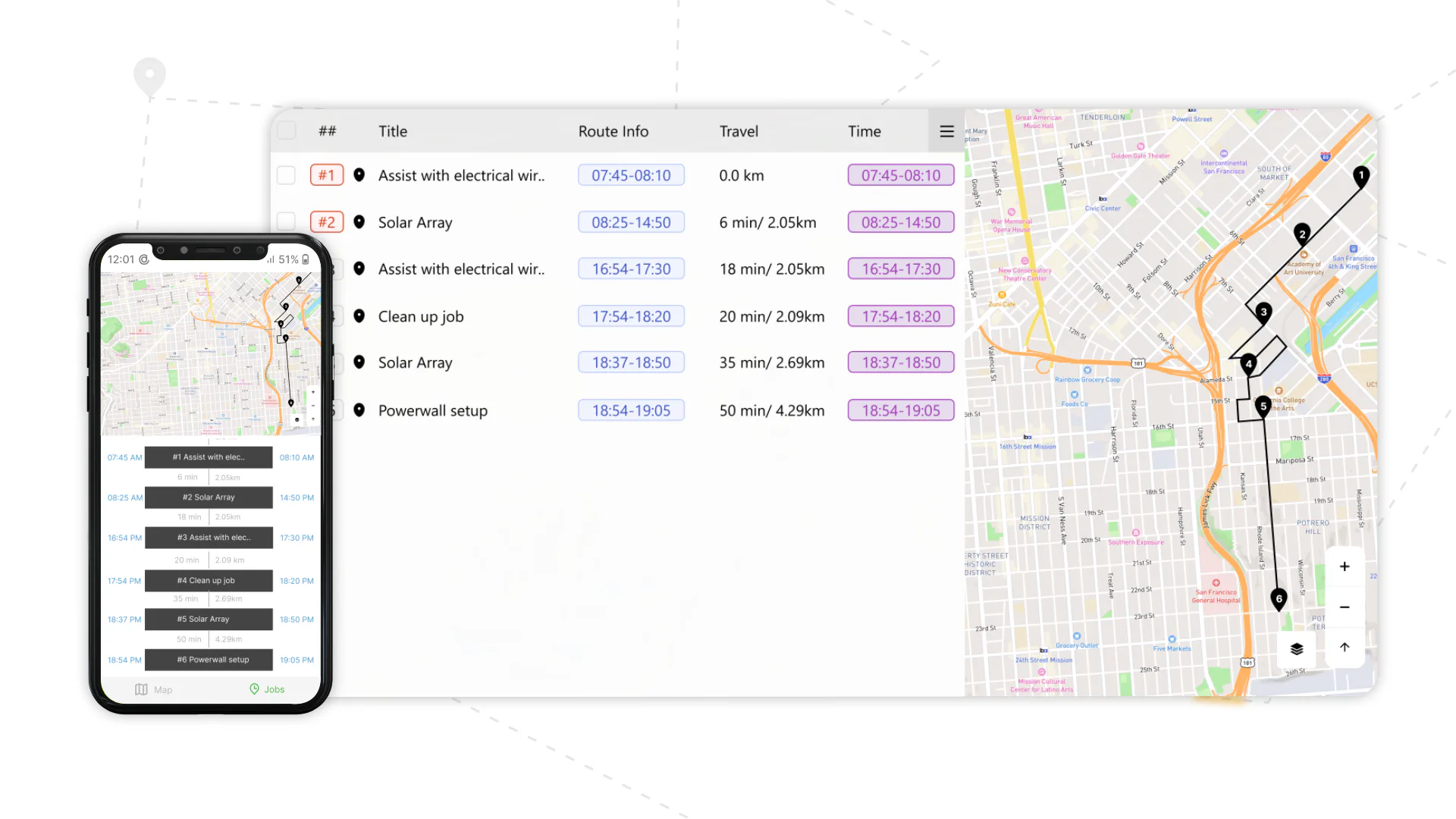Viewport: 1456px width, 819px height.
Task: Select map marker 6
Action: [x=1279, y=600]
